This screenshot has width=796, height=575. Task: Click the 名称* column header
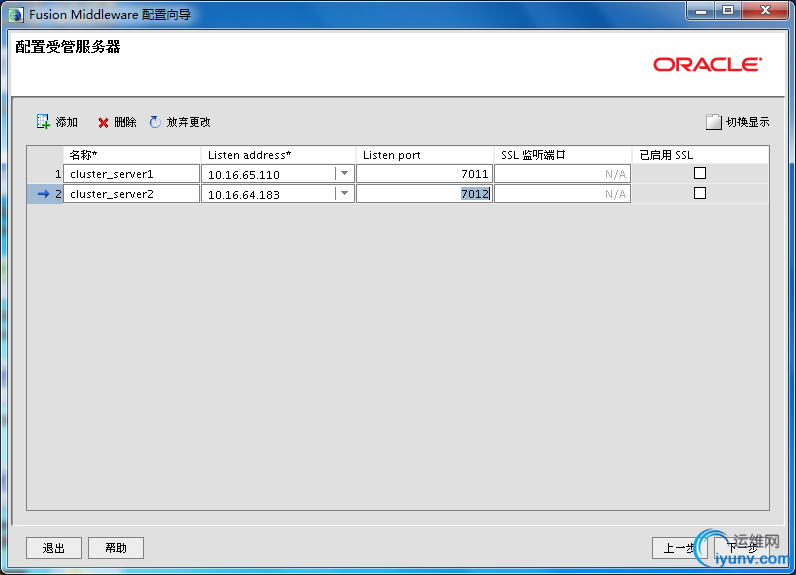point(132,155)
